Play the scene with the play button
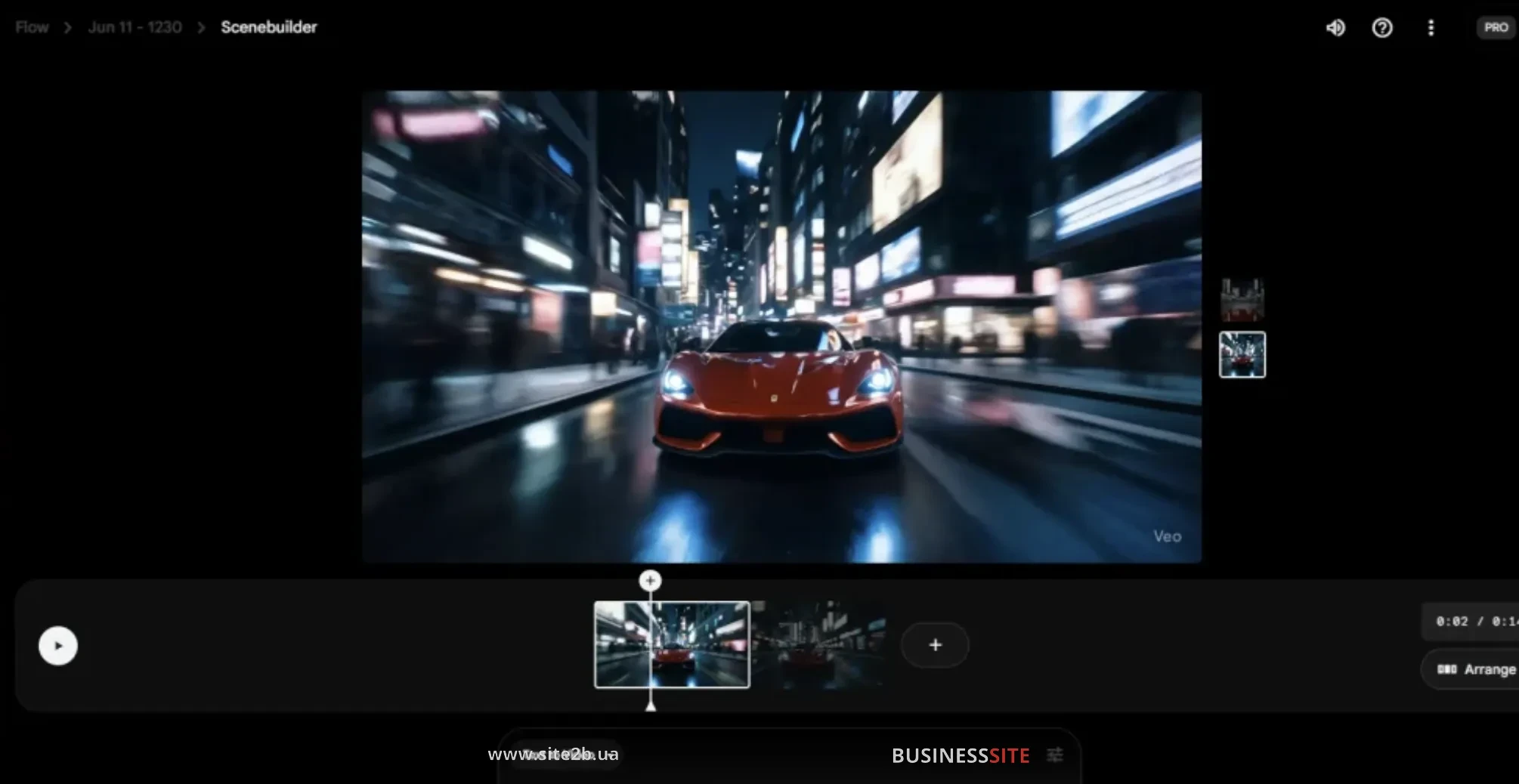This screenshot has height=784, width=1519. pos(58,646)
